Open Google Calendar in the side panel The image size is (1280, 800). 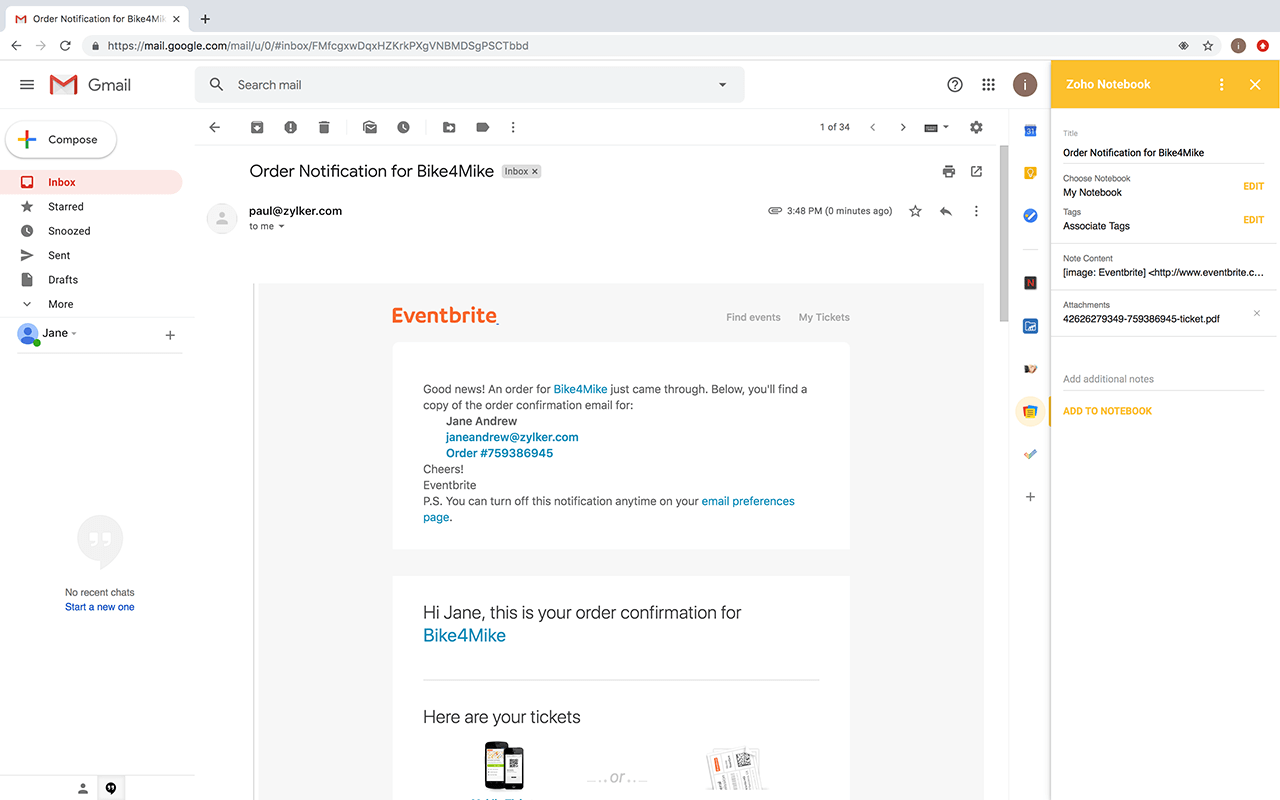tap(1030, 130)
